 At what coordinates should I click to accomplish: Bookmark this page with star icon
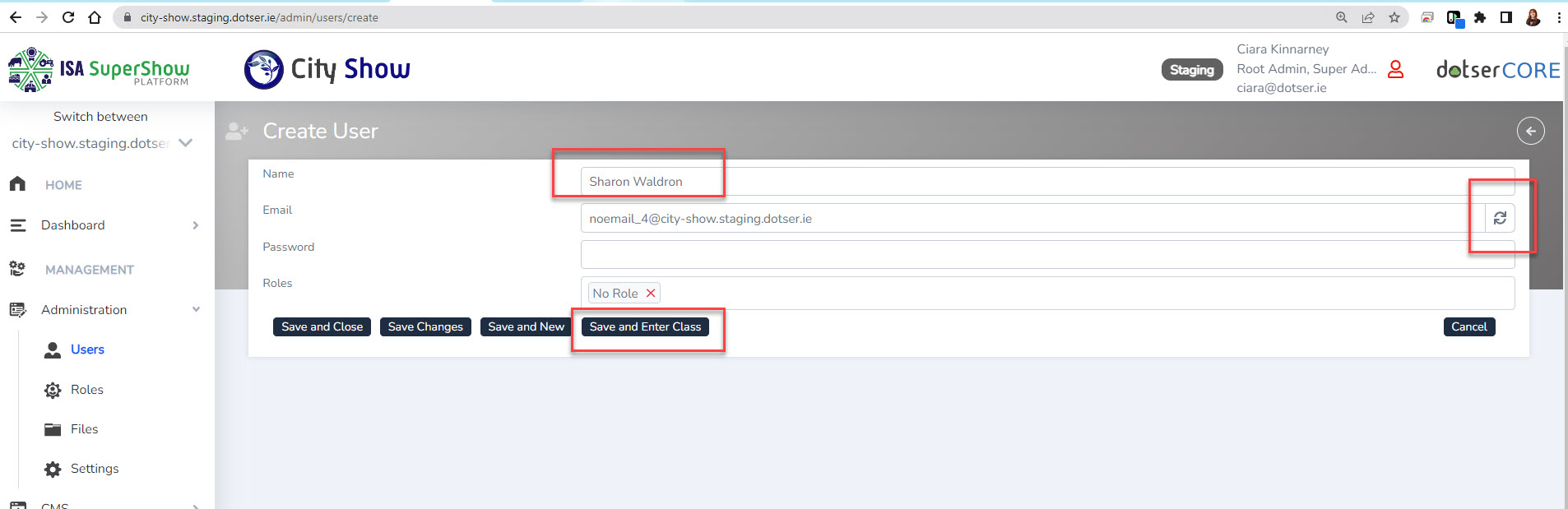point(1394,17)
